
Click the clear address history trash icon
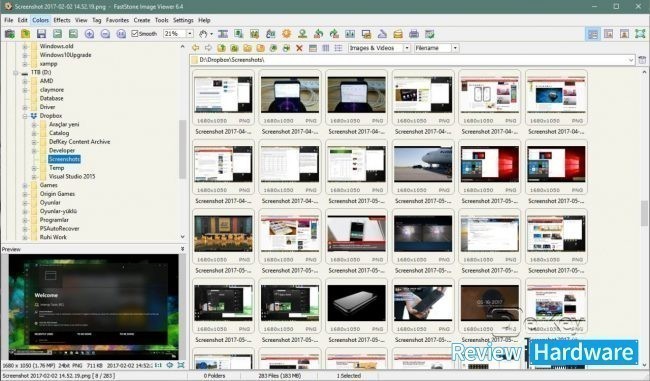pos(642,60)
